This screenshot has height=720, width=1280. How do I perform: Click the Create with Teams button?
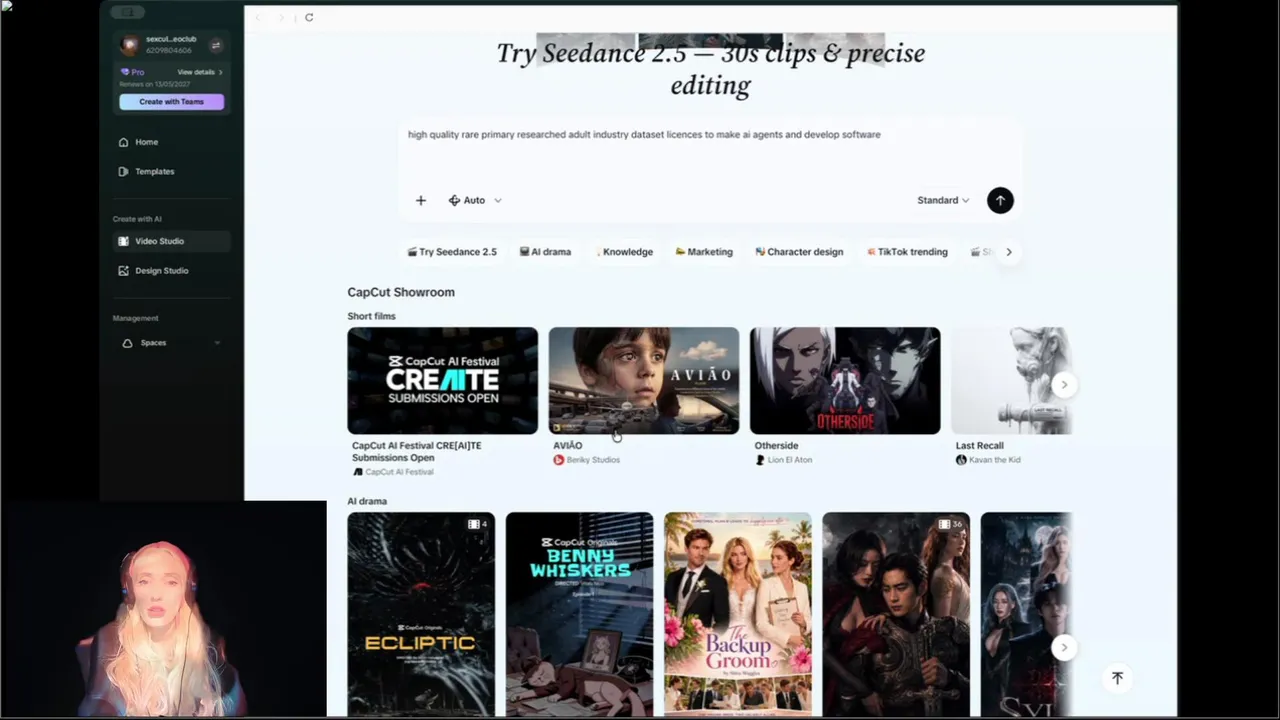tap(172, 102)
